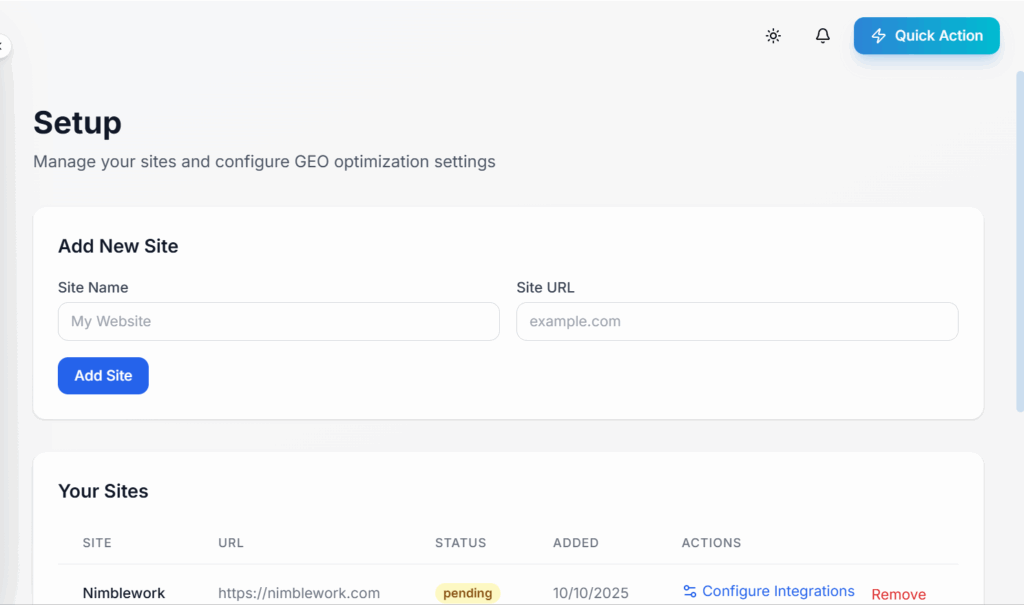Remove the Nimblework site
The image size is (1024, 605).
pyautogui.click(x=898, y=594)
